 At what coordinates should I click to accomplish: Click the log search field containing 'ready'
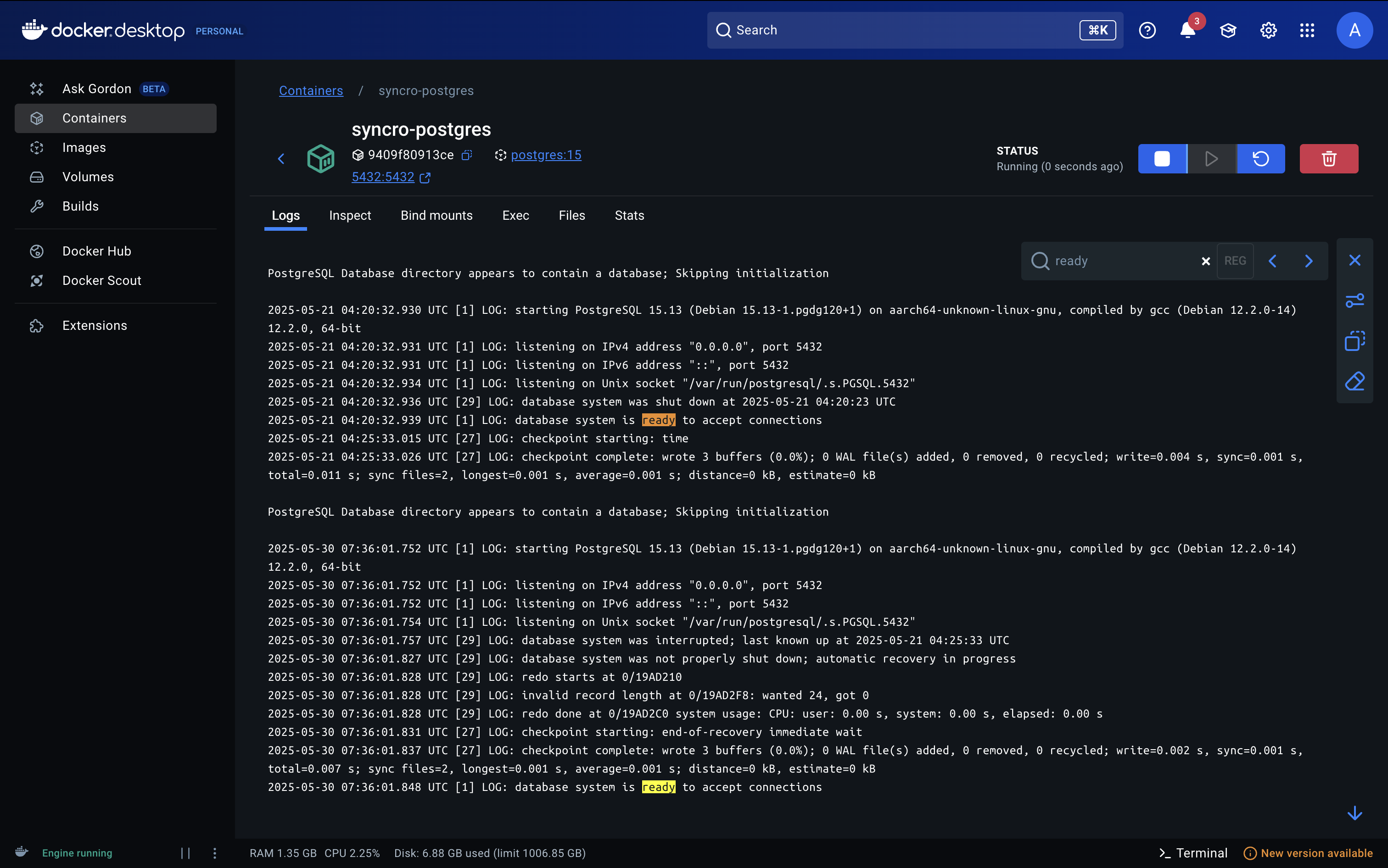1123,261
